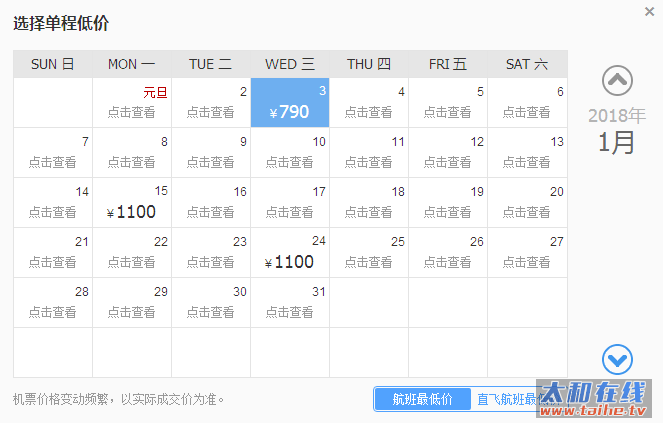Check price for January 14
This screenshot has height=423, width=663.
[x=53, y=203]
